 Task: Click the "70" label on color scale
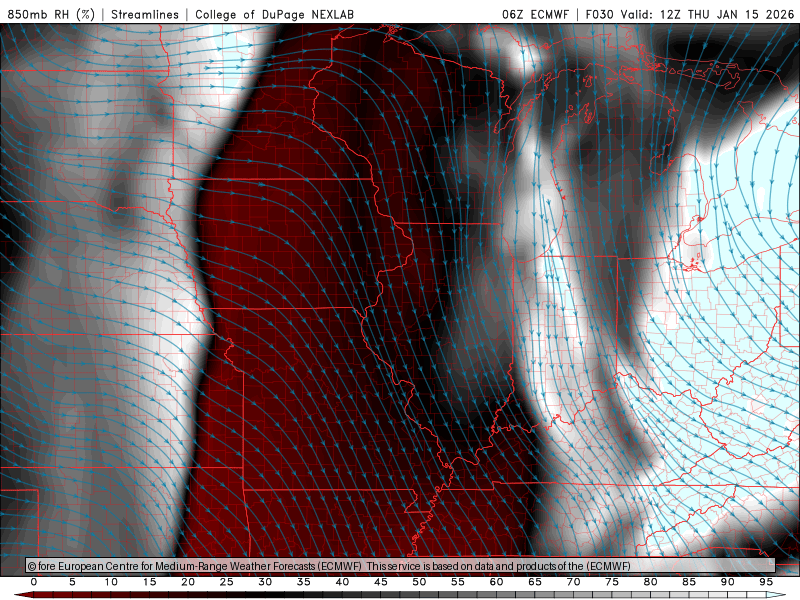pos(573,582)
